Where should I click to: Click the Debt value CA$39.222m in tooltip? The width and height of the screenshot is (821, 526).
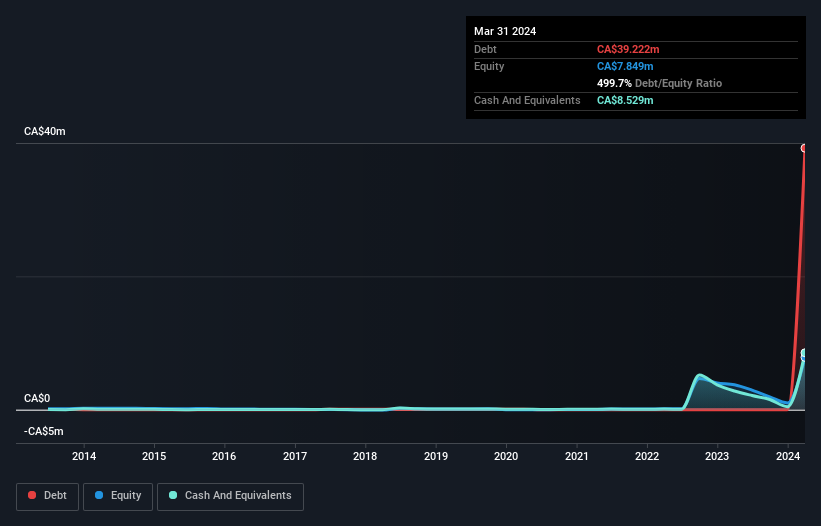628,49
